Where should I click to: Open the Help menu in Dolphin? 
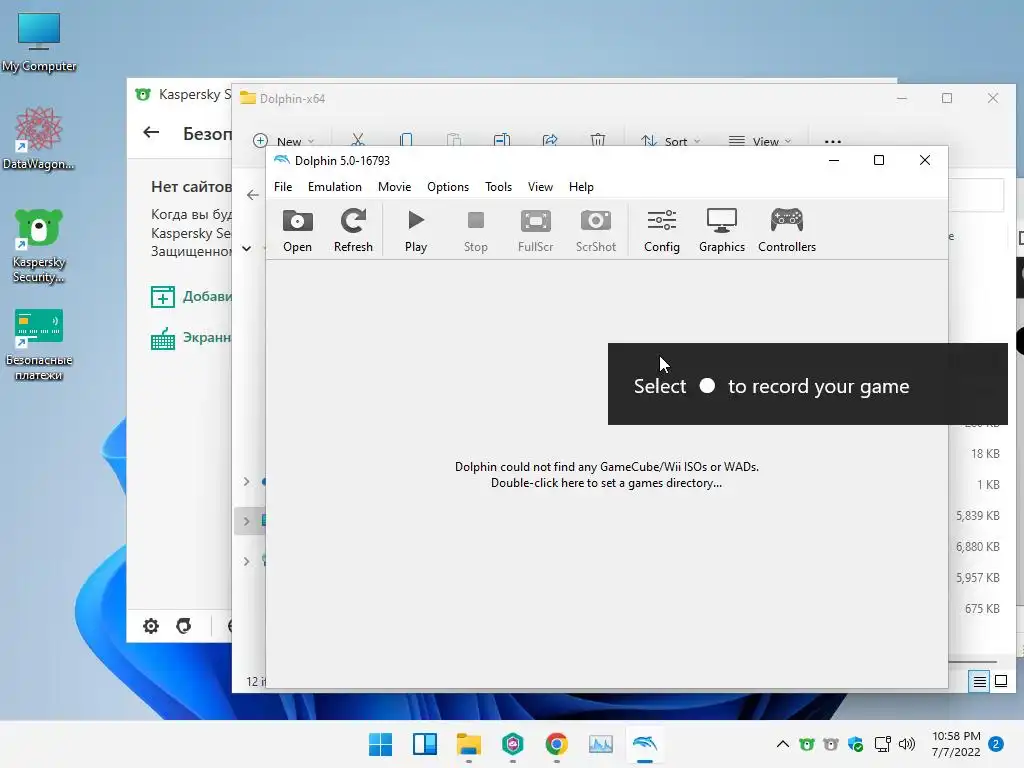tap(581, 187)
